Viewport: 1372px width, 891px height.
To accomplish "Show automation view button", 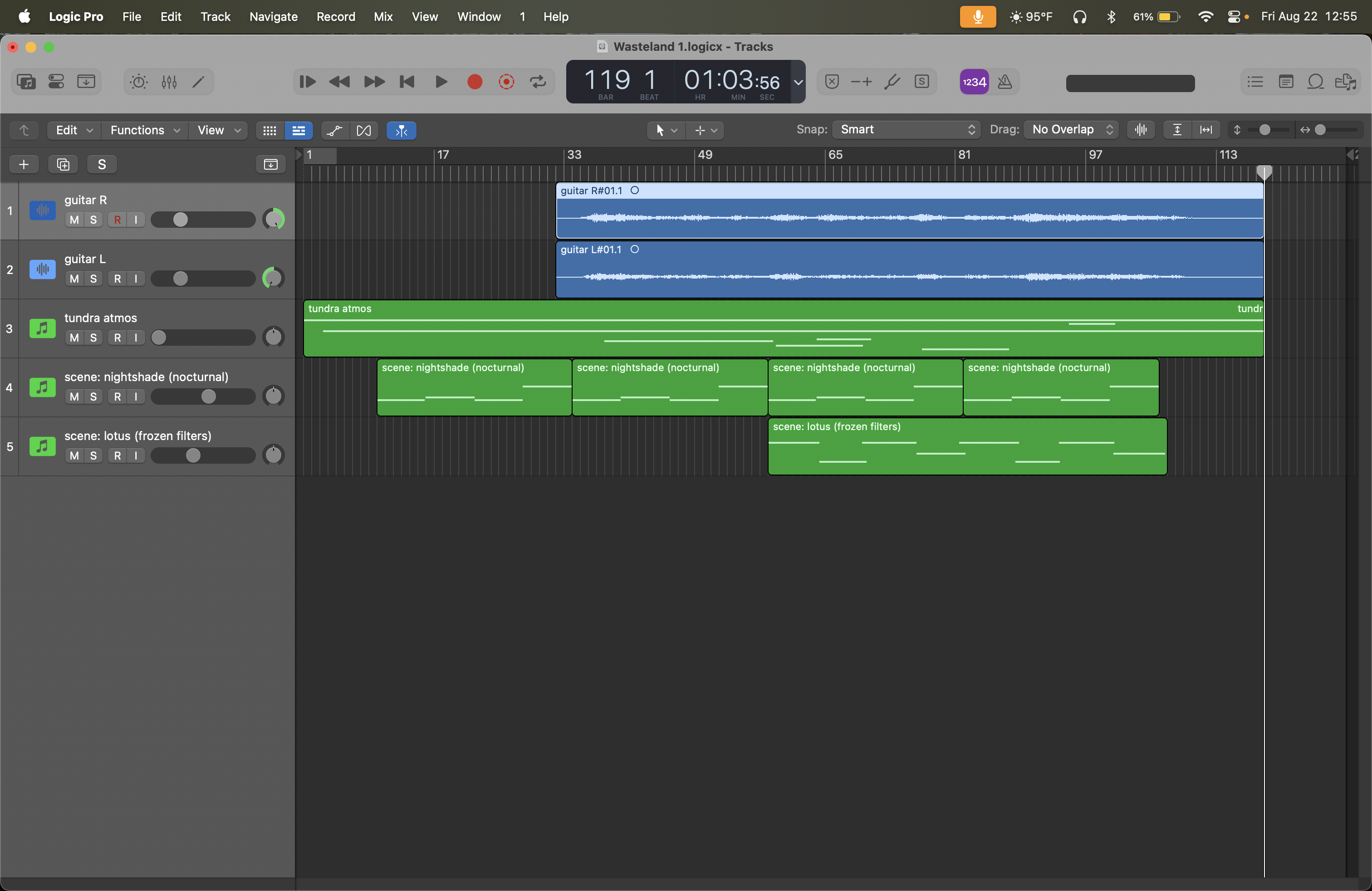I will click(334, 131).
